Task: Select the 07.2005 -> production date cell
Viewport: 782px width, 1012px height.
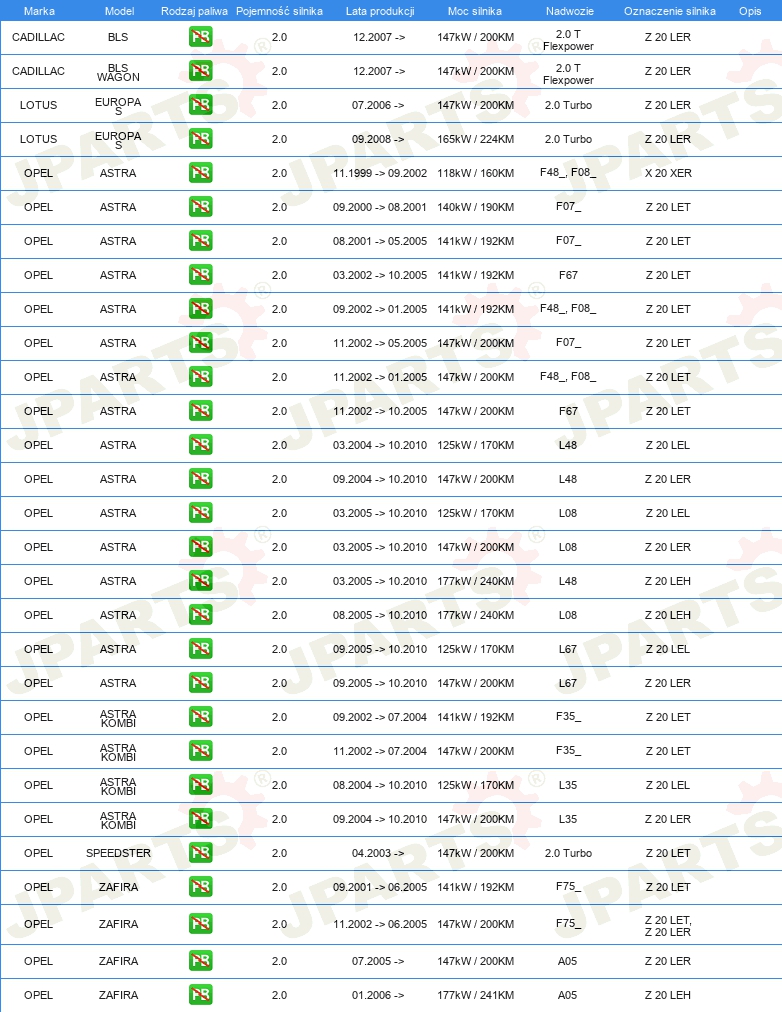Action: click(x=378, y=961)
